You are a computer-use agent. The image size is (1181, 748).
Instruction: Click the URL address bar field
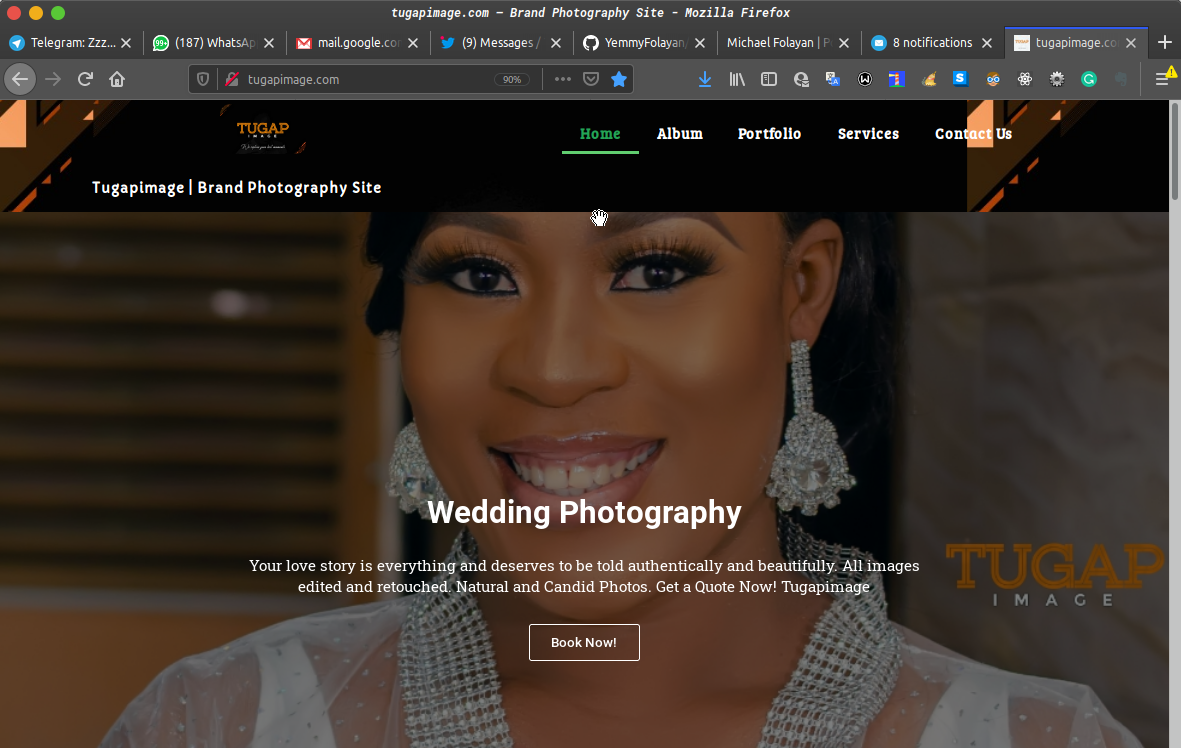[x=360, y=79]
